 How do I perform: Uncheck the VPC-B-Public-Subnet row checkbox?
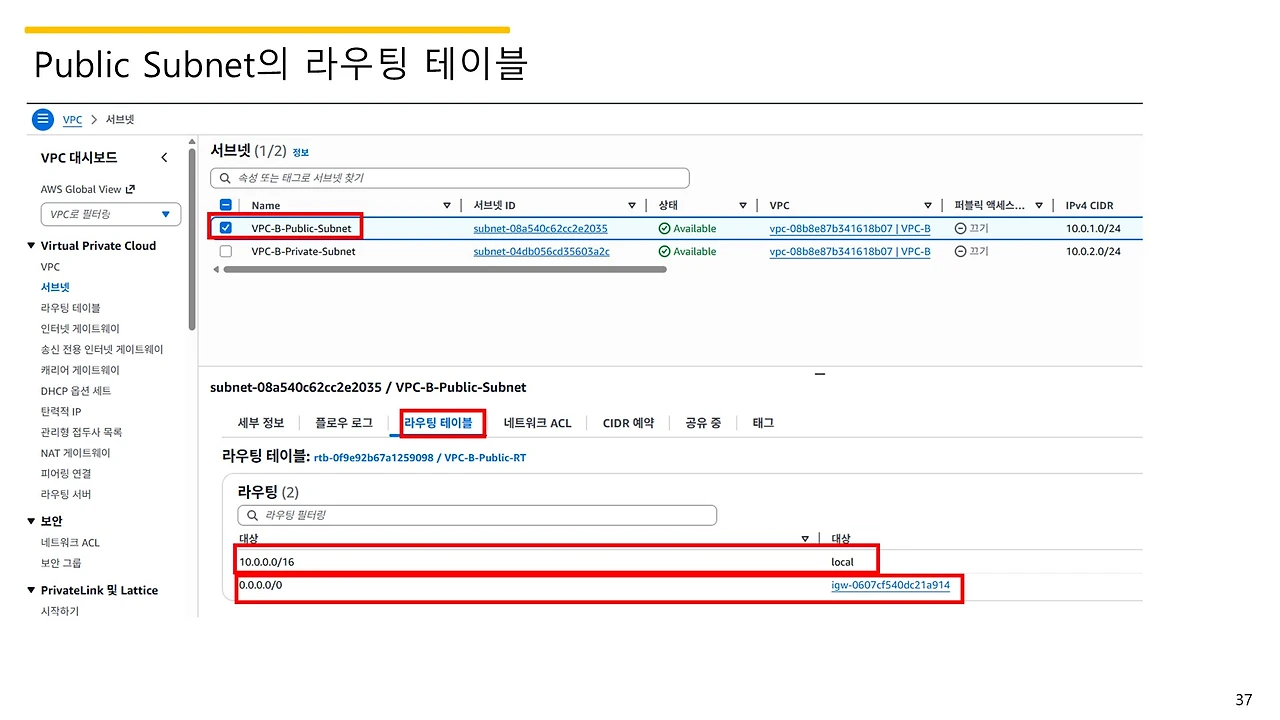225,228
